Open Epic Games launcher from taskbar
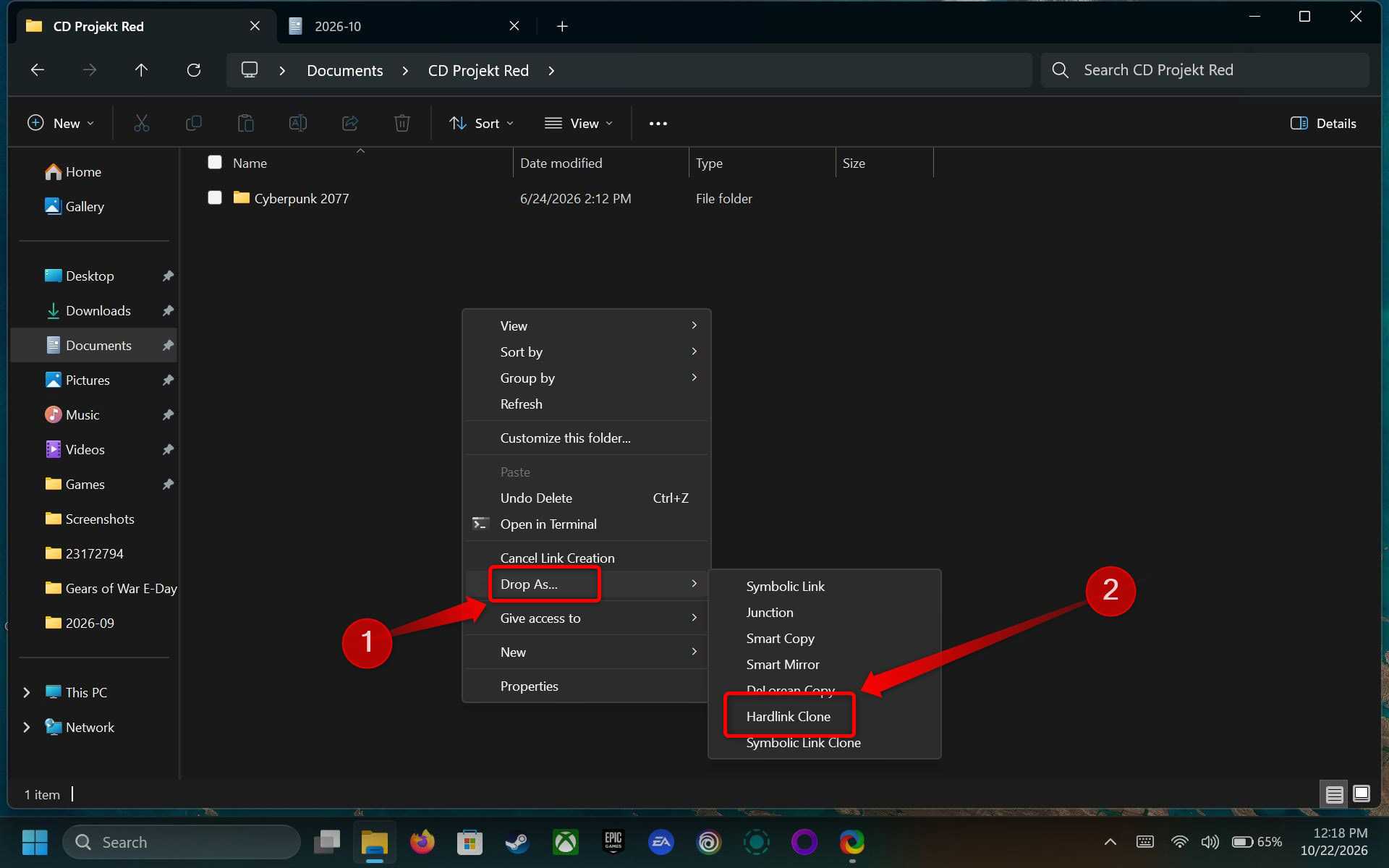 (x=613, y=842)
